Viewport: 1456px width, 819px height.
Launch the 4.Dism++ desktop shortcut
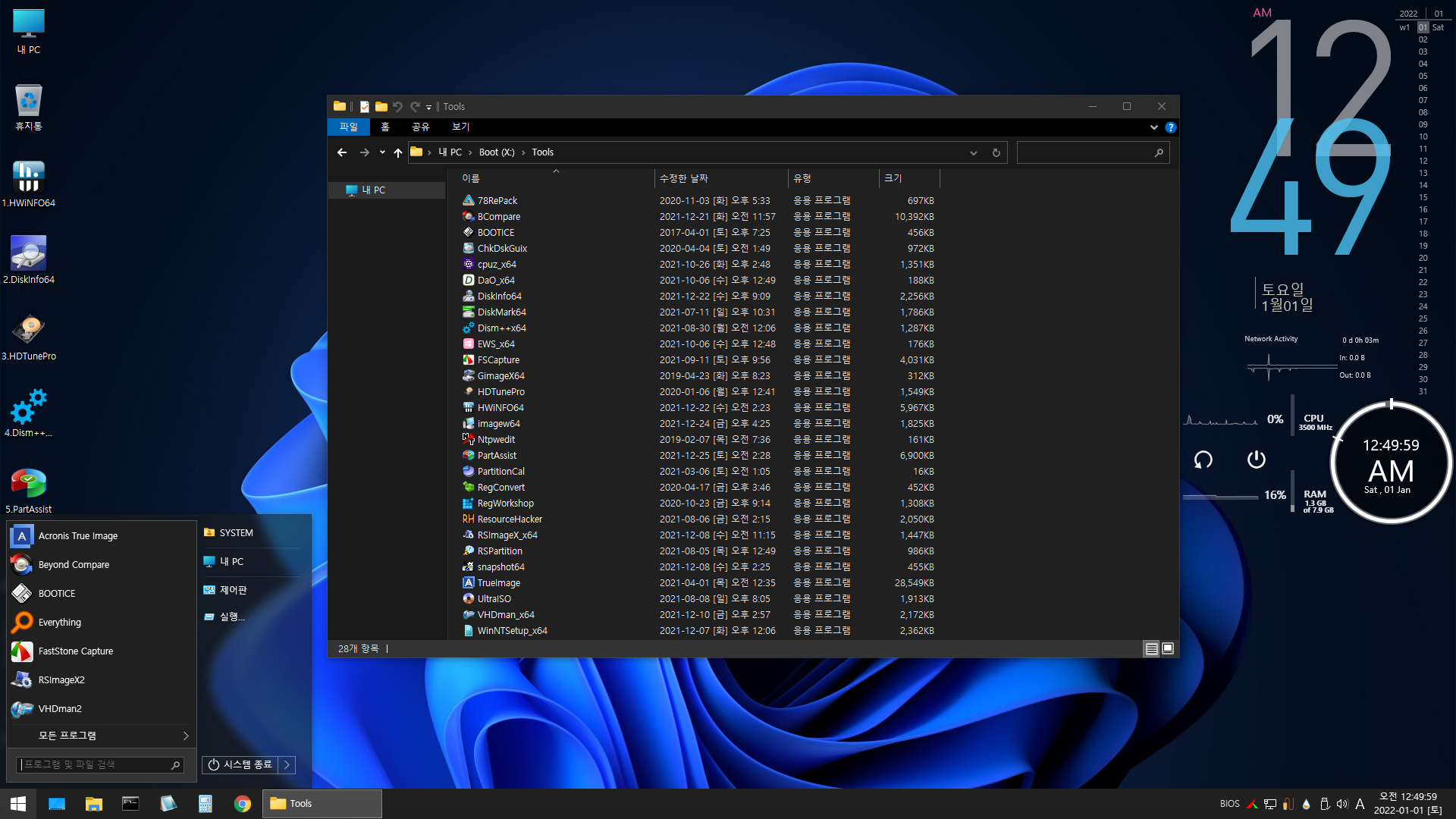coord(29,414)
